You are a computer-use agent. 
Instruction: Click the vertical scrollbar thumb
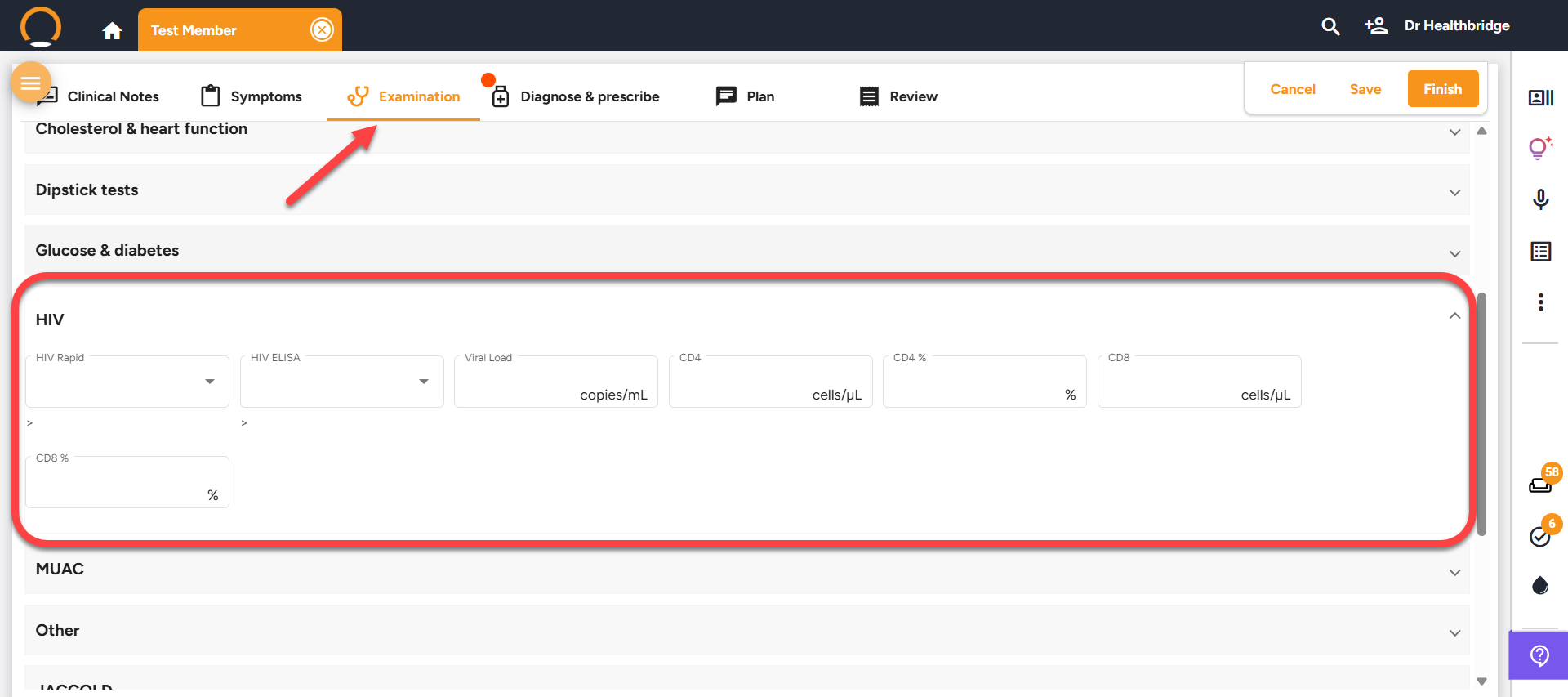point(1482,414)
